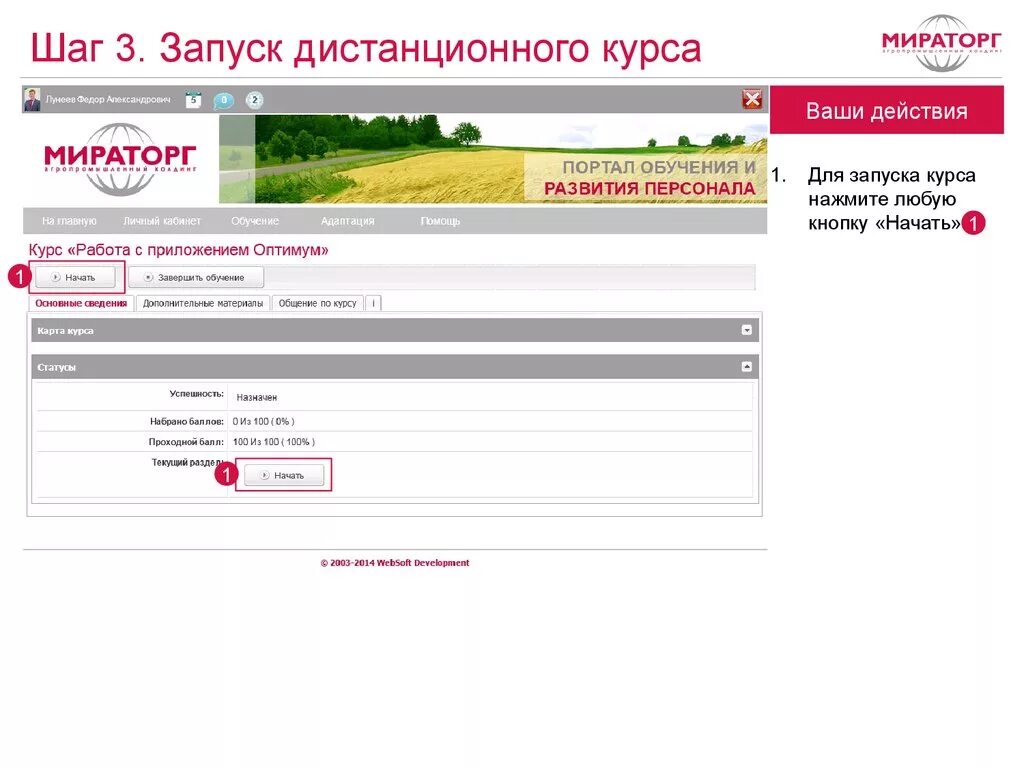Close the portal with red X icon
Image resolution: width=1024 pixels, height=768 pixels.
point(752,99)
